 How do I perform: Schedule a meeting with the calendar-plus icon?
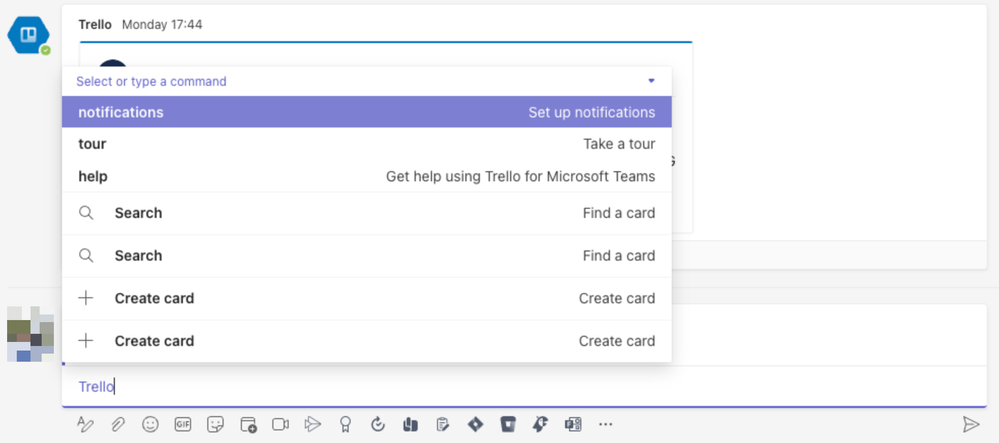248,425
